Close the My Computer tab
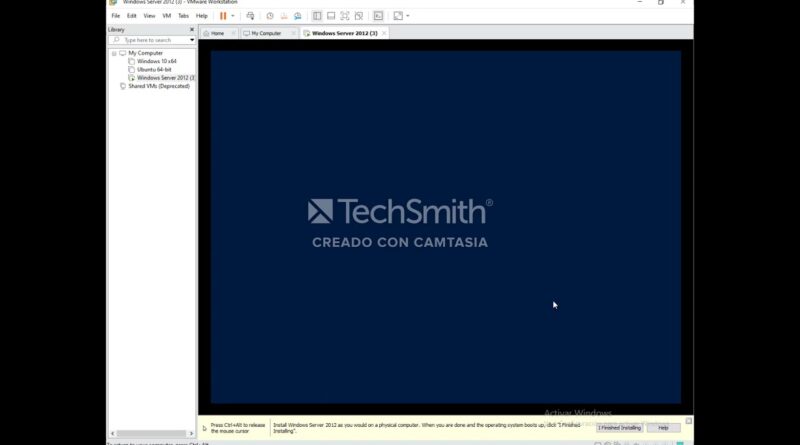This screenshot has height=445, width=800. coord(293,33)
